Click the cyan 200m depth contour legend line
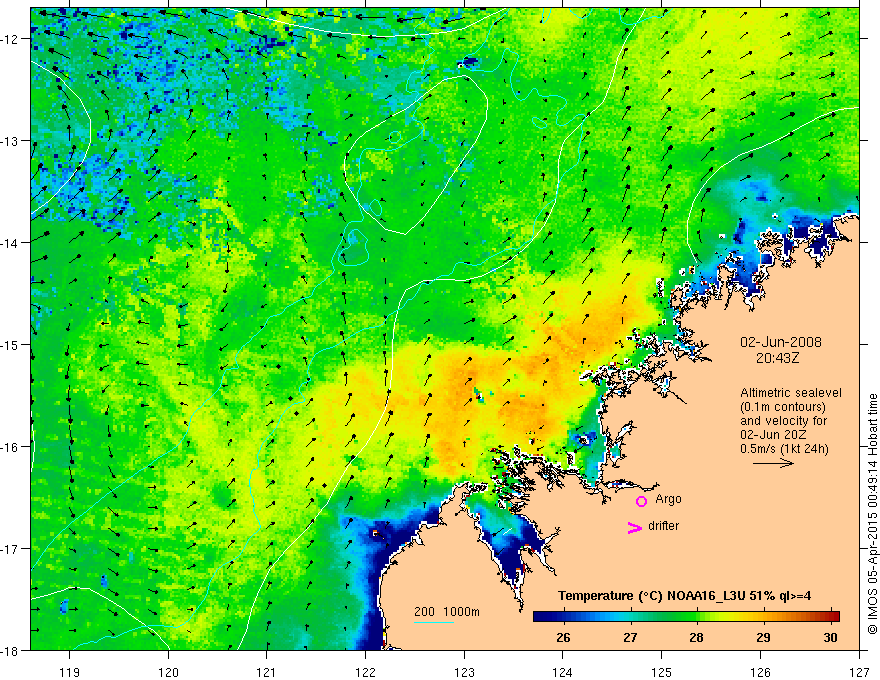Screen dimensions: 880x680 click(x=433, y=622)
